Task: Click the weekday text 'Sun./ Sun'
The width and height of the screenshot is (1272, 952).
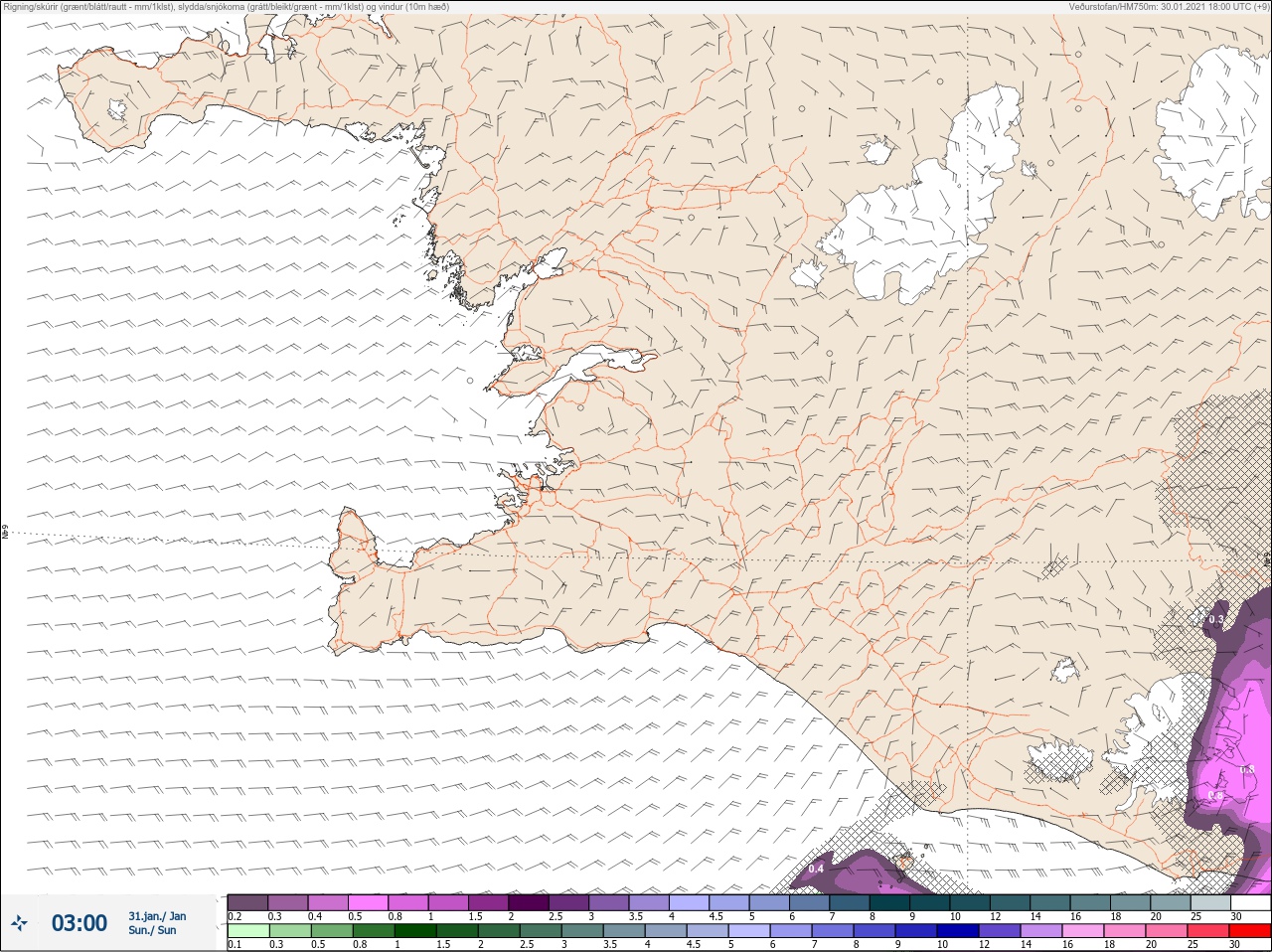Action: (152, 930)
